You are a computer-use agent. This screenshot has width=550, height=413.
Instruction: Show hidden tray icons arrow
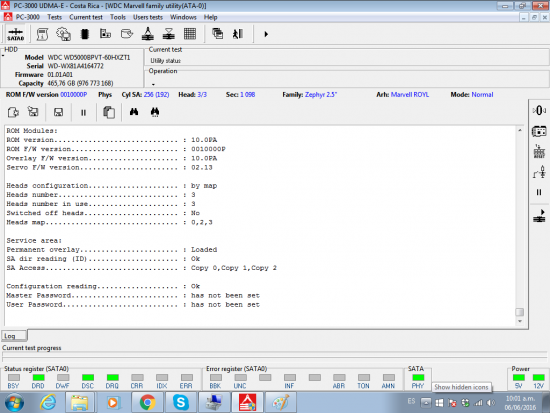pos(426,403)
